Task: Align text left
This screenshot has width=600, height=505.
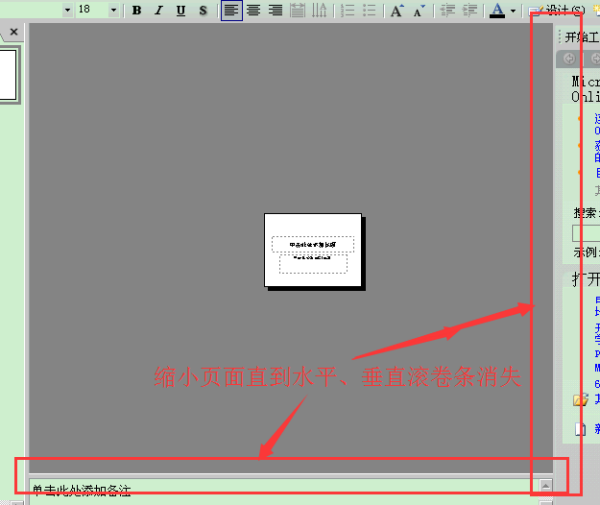Action: [232, 10]
